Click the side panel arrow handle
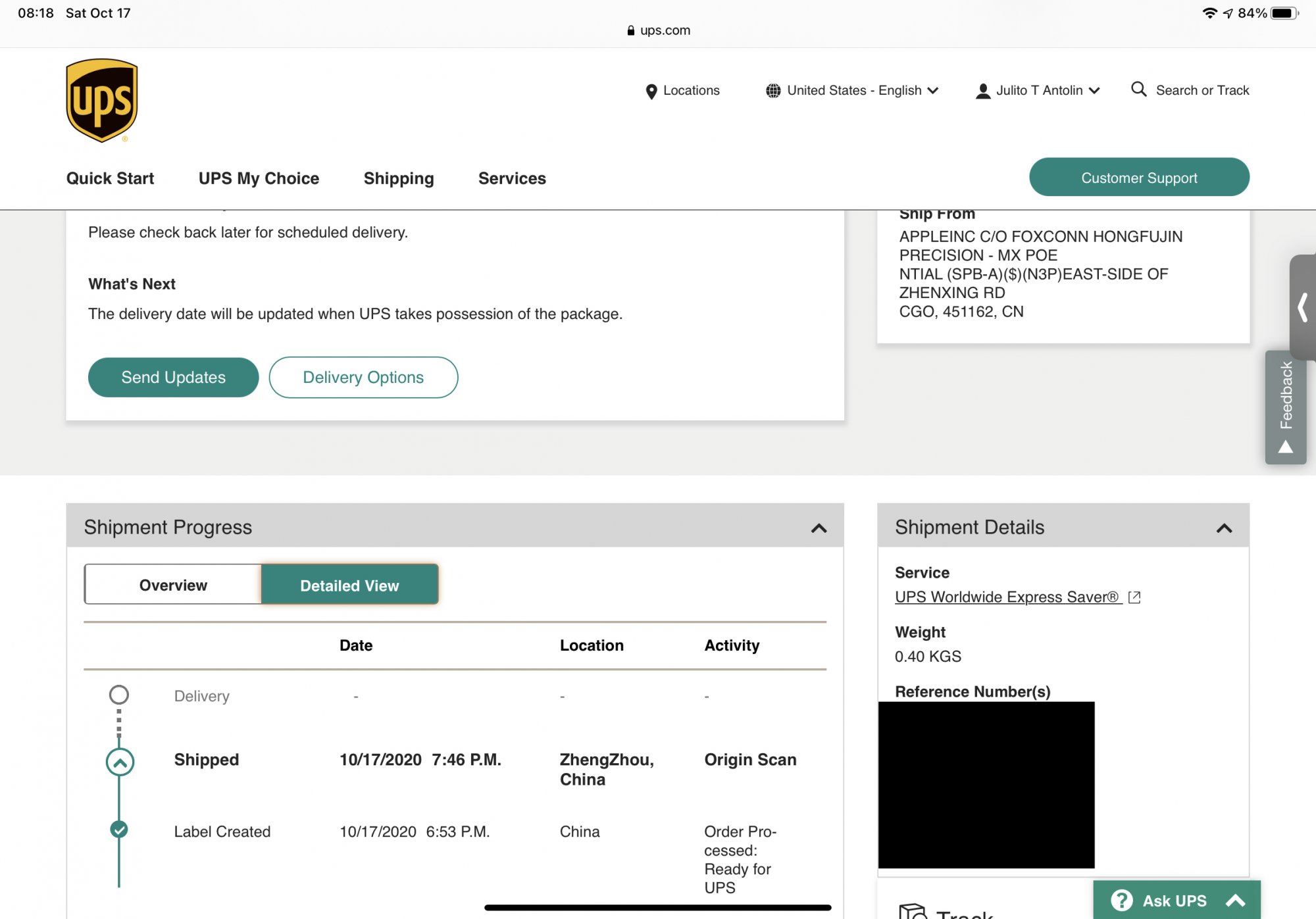 [x=1302, y=307]
